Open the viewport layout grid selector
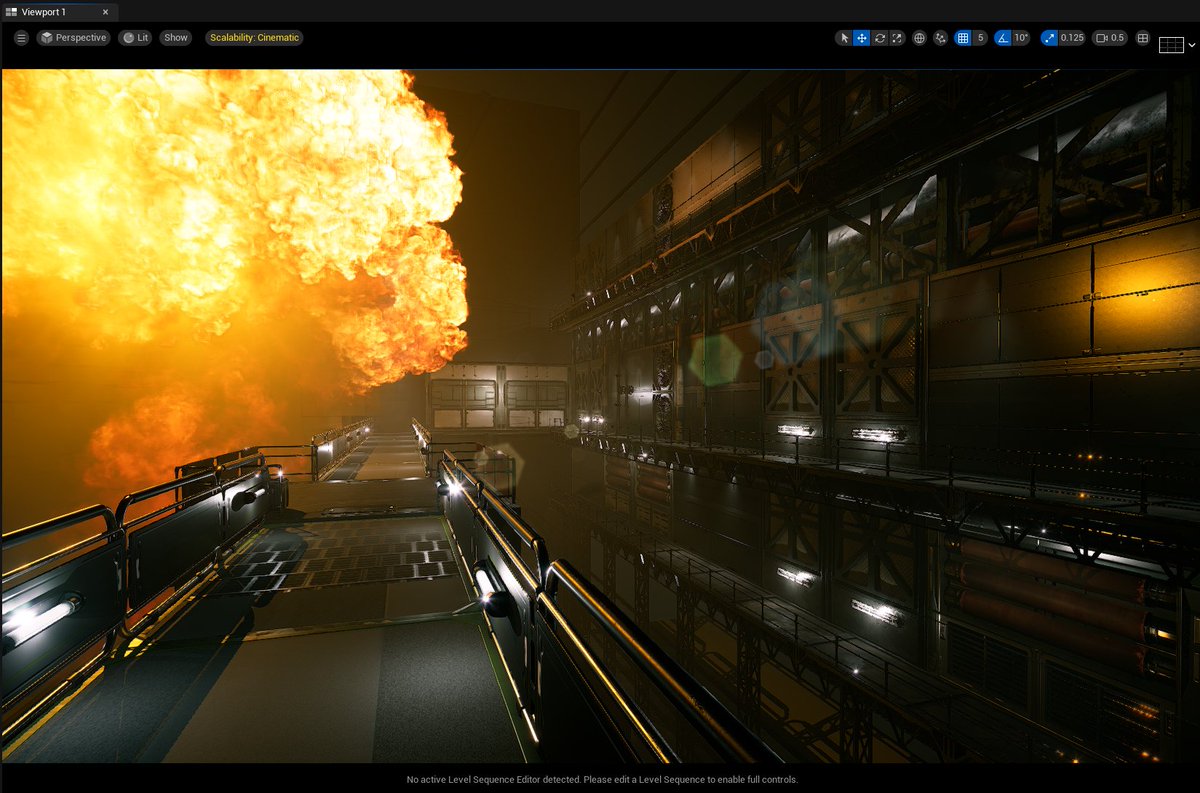Image resolution: width=1200 pixels, height=793 pixels. [x=1171, y=45]
